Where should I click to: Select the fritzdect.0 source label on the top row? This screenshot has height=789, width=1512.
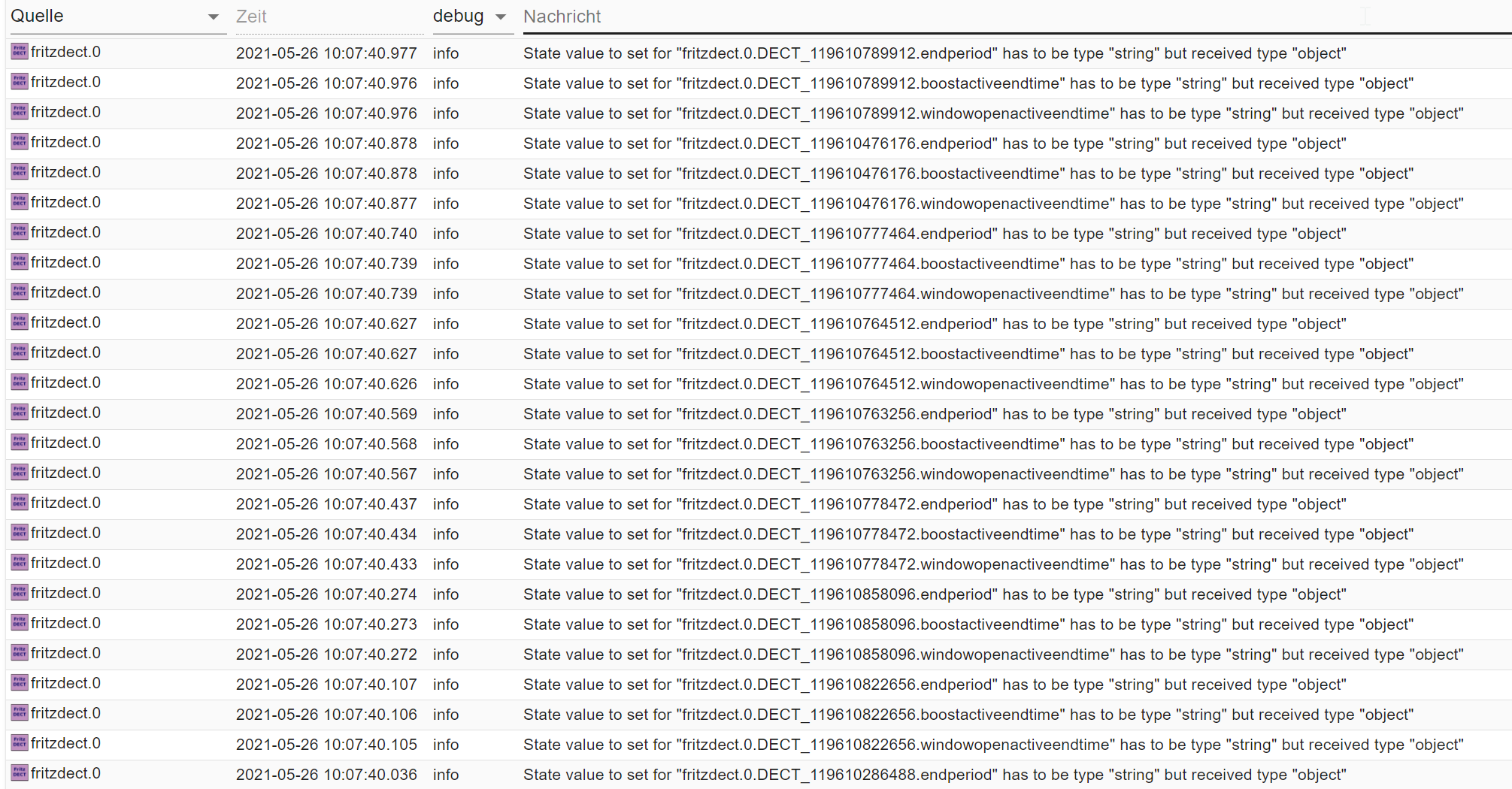65,53
